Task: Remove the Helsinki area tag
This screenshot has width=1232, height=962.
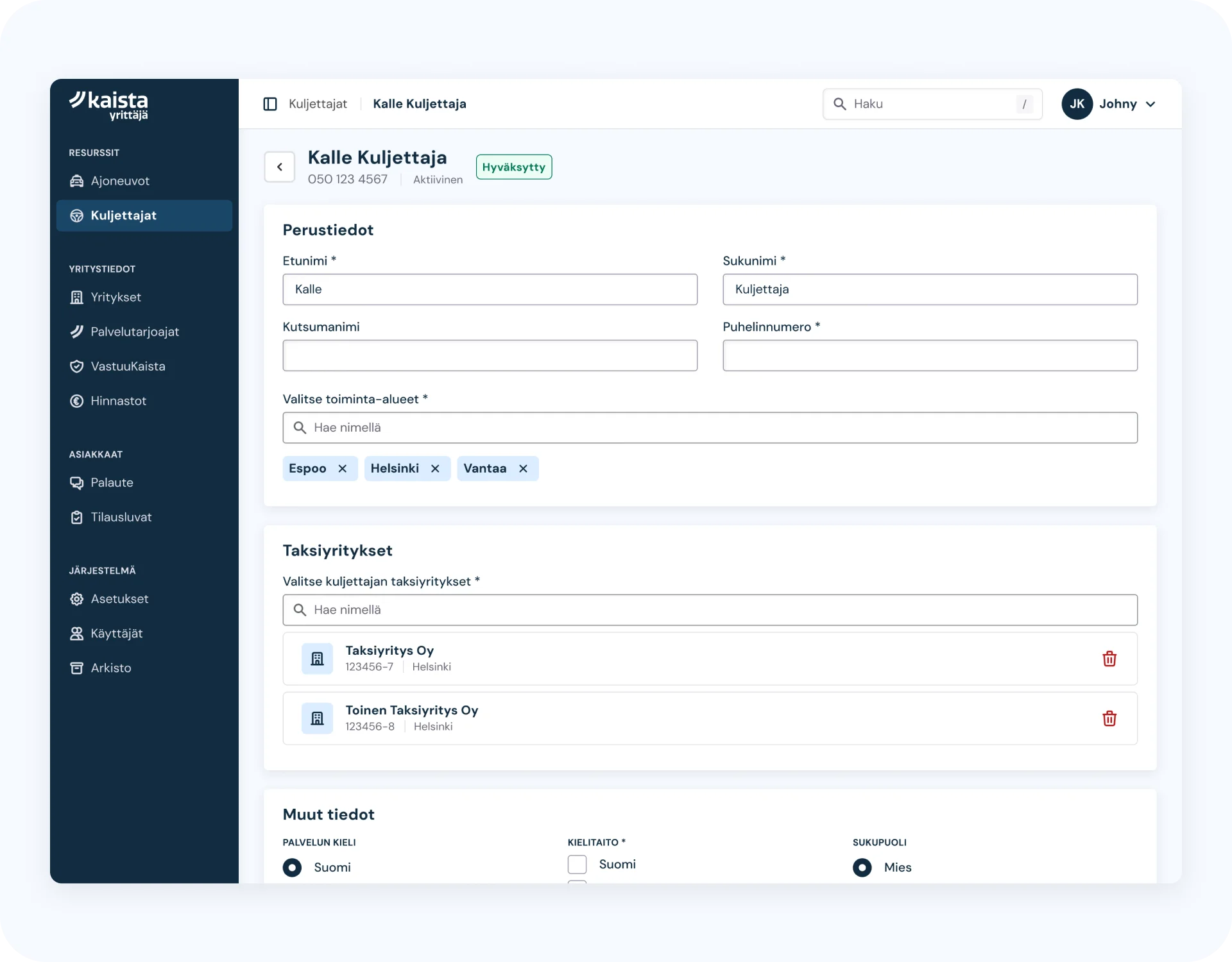Action: pyautogui.click(x=435, y=469)
